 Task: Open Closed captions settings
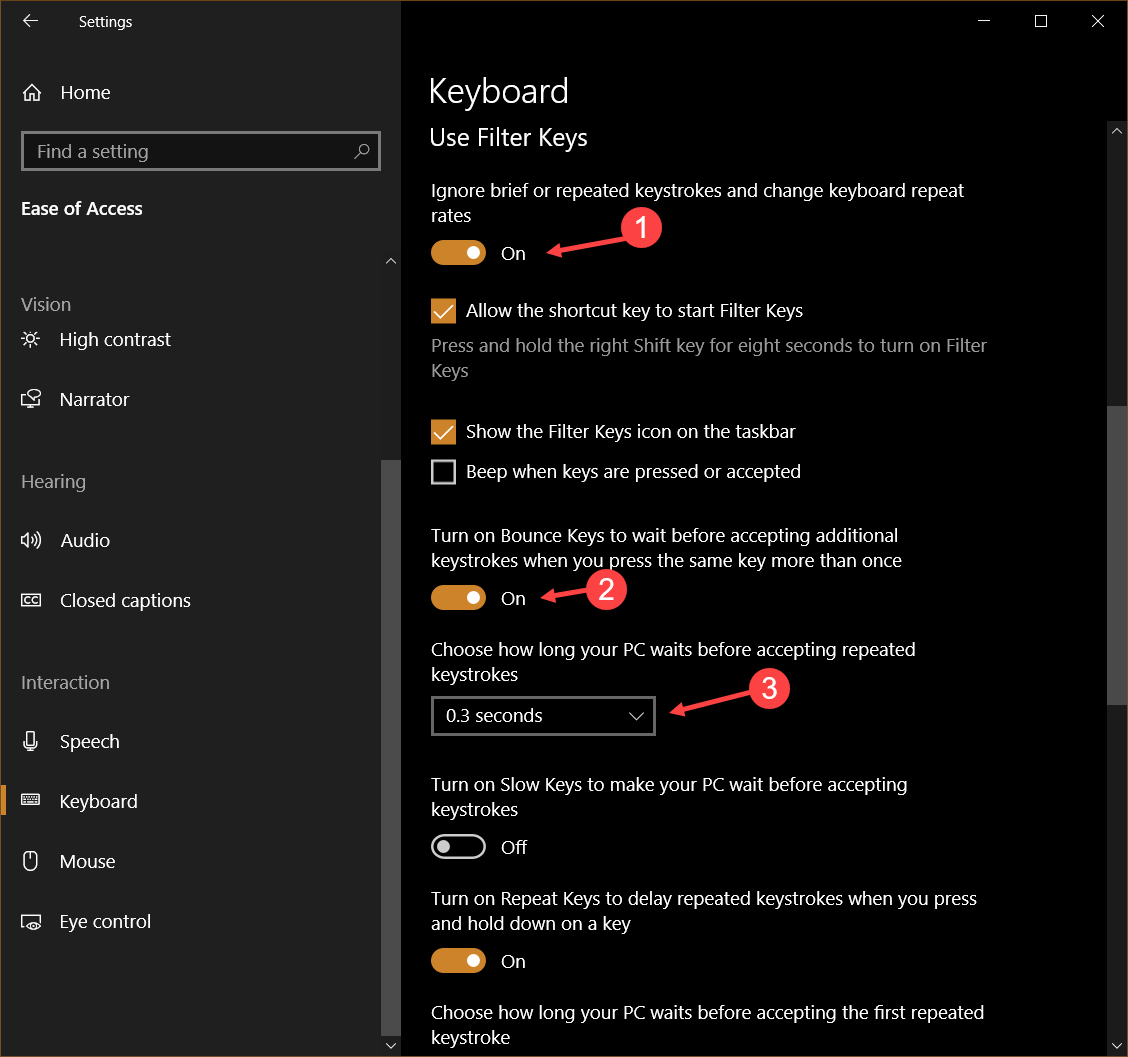[x=125, y=601]
